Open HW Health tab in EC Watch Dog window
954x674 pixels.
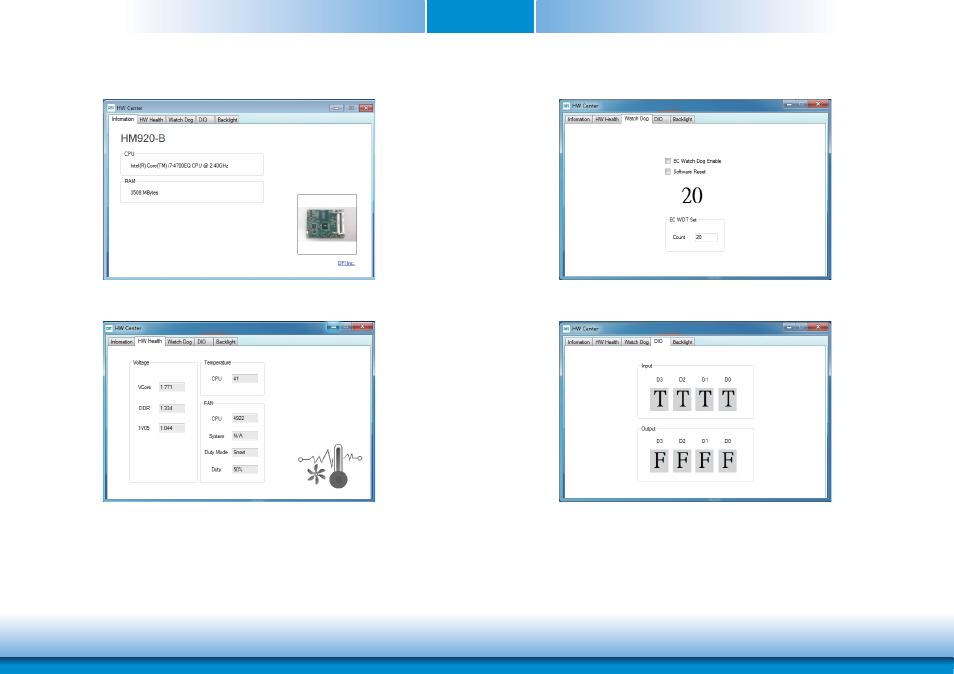(607, 119)
